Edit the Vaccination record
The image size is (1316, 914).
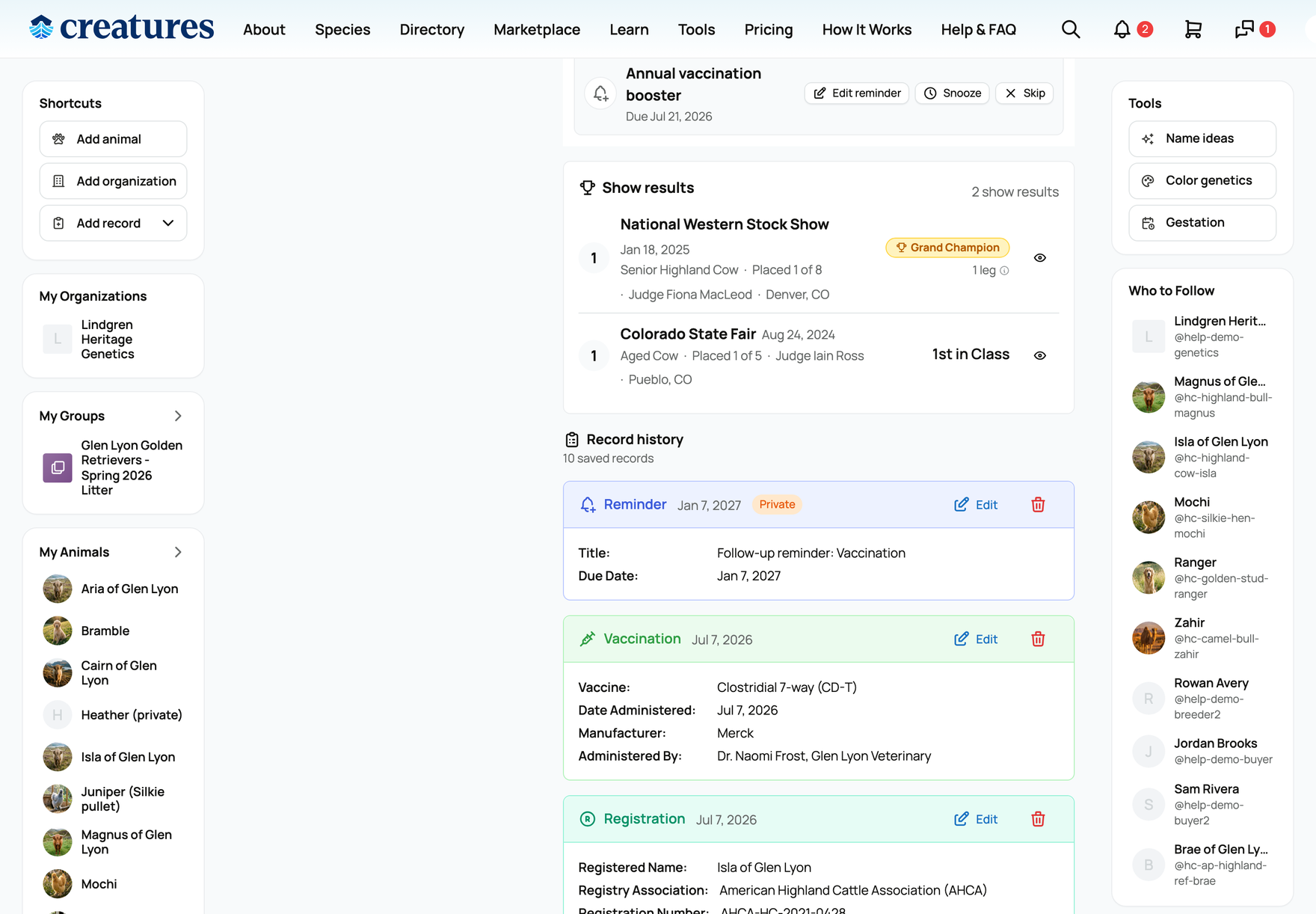(976, 640)
